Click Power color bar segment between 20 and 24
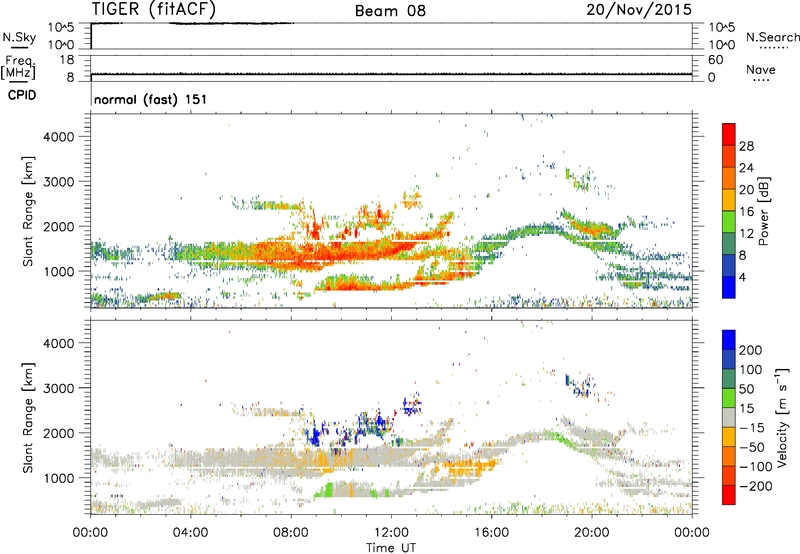 point(729,178)
